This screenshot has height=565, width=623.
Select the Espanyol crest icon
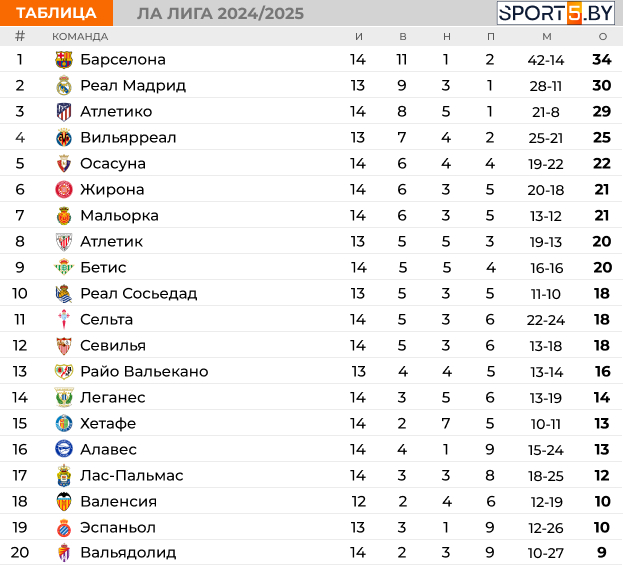(x=64, y=528)
